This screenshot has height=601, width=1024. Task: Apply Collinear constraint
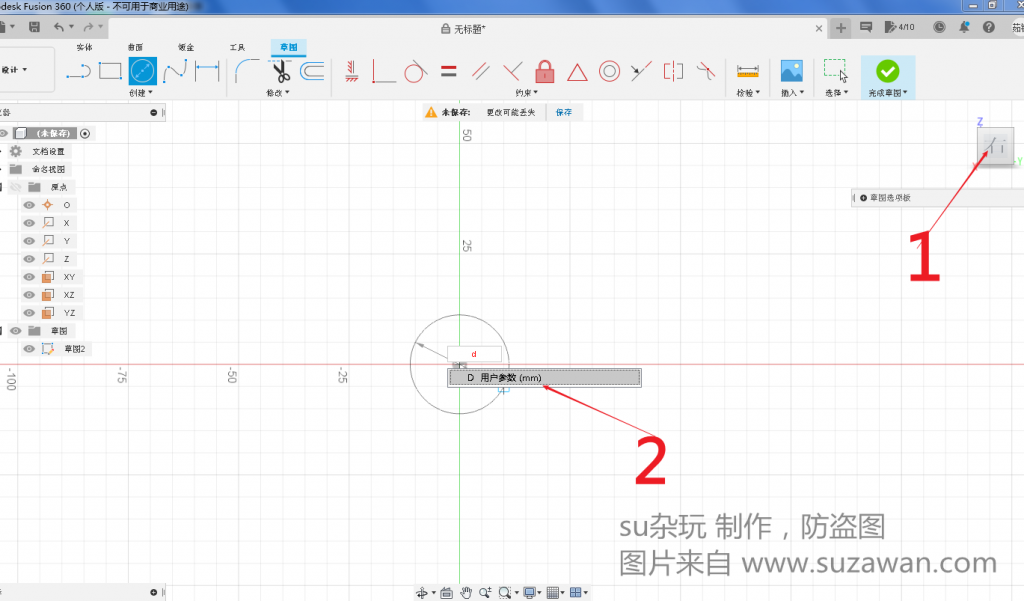[641, 71]
